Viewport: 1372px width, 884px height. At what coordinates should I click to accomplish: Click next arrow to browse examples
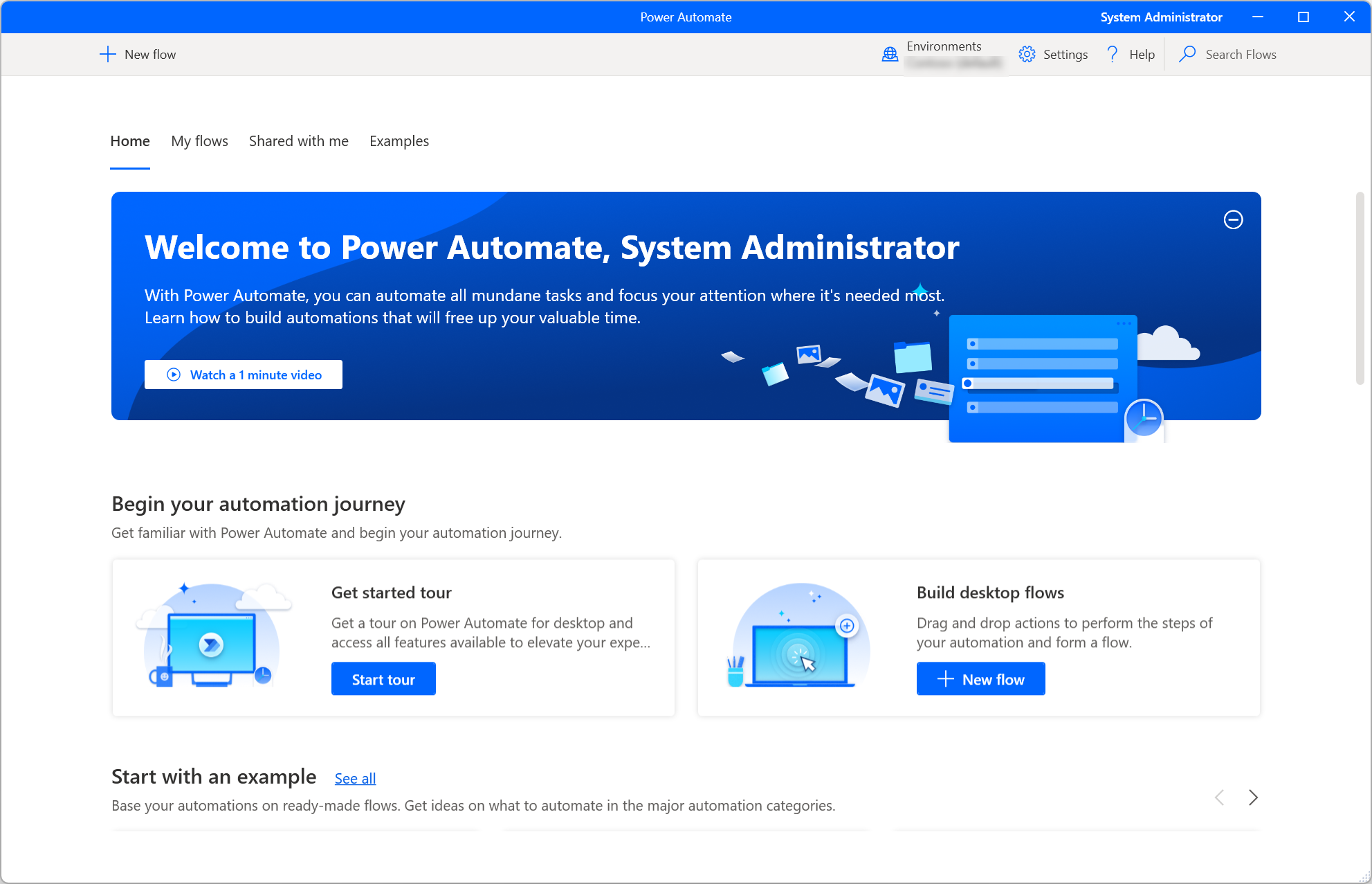(1253, 797)
